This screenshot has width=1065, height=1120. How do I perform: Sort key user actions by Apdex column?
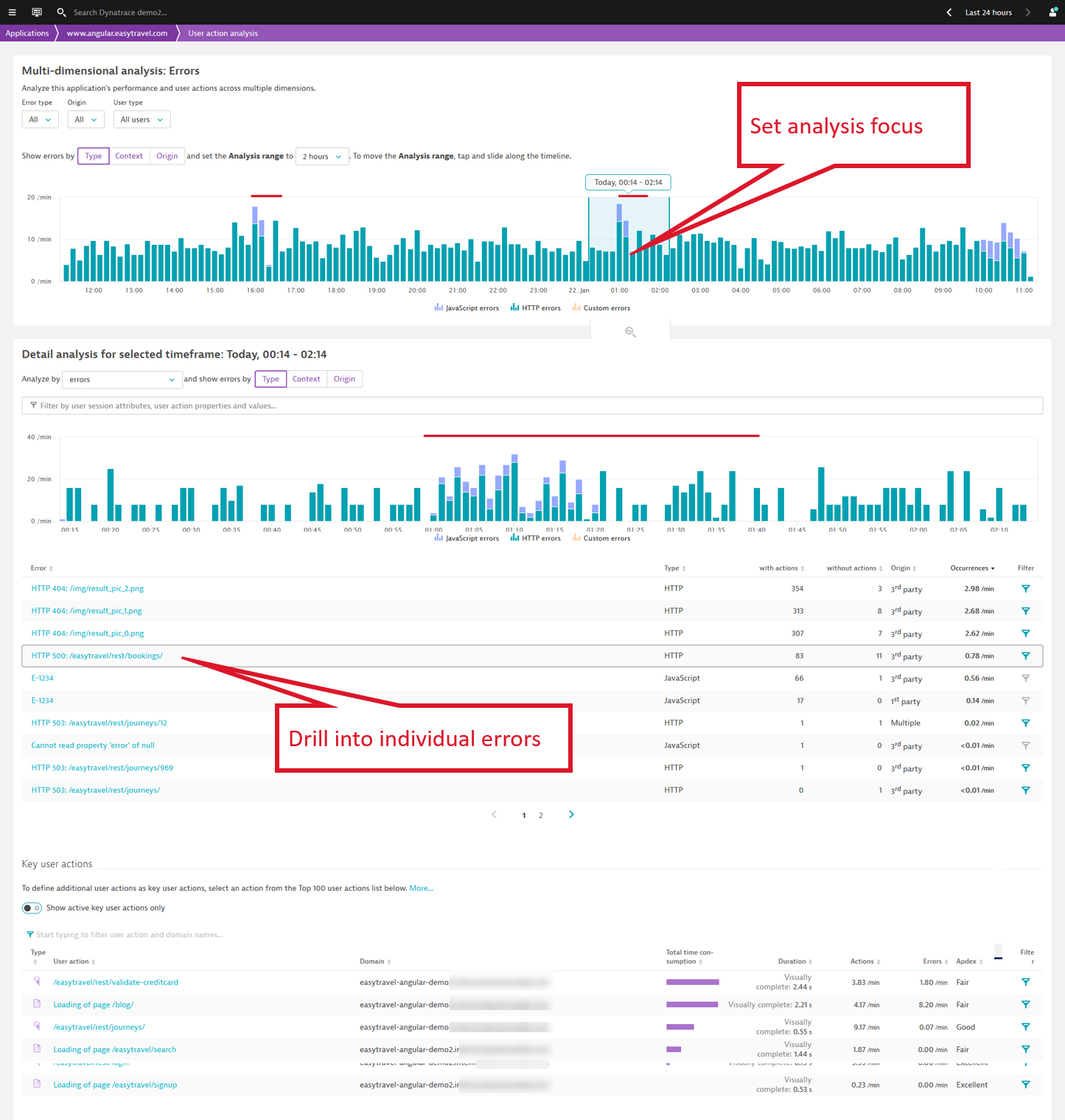pos(969,961)
